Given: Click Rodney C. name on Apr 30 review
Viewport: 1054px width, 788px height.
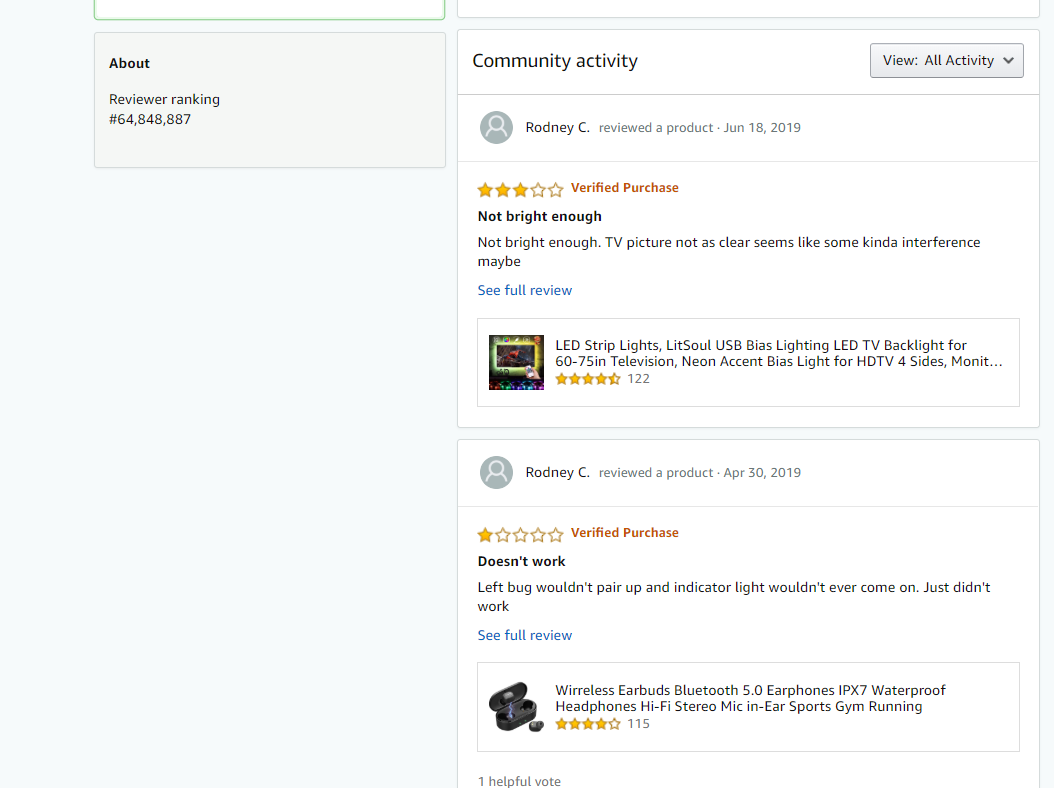Looking at the screenshot, I should pos(557,472).
